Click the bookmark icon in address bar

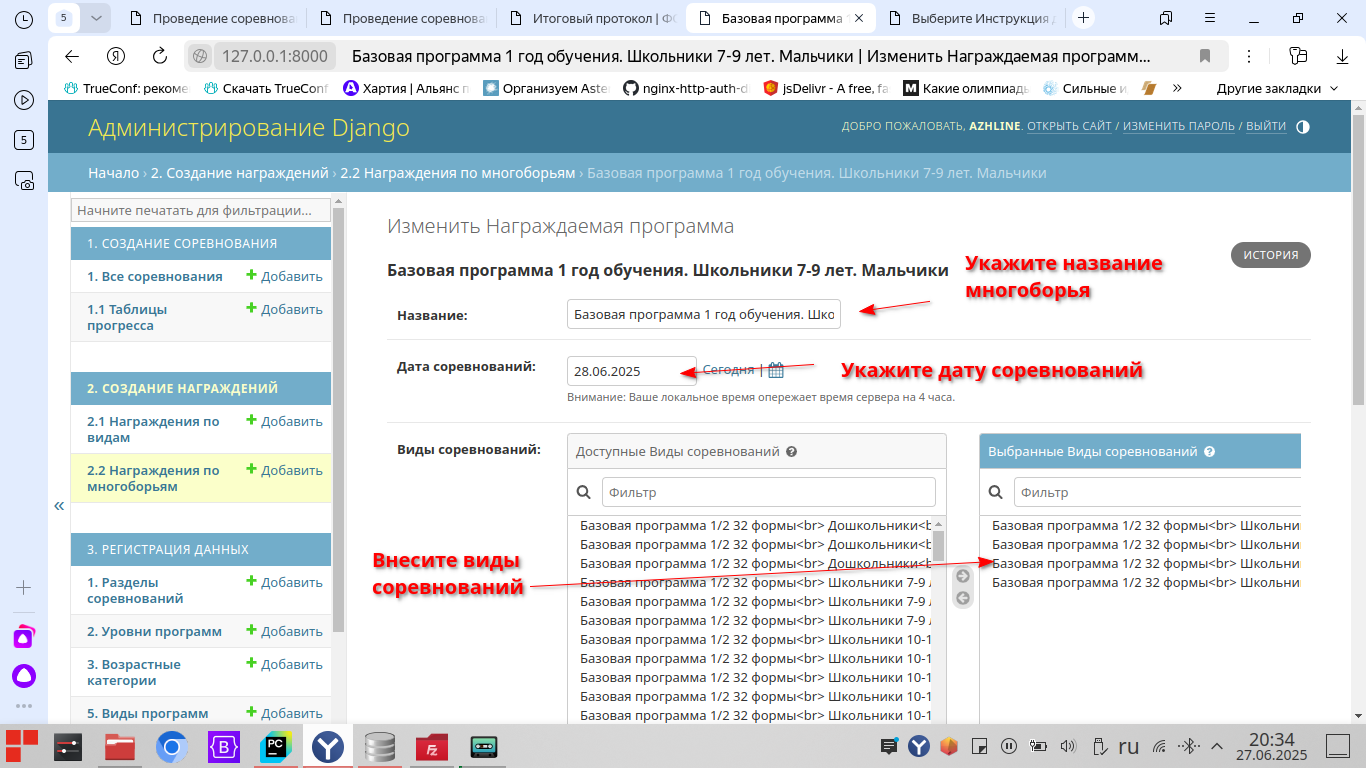[x=1205, y=56]
